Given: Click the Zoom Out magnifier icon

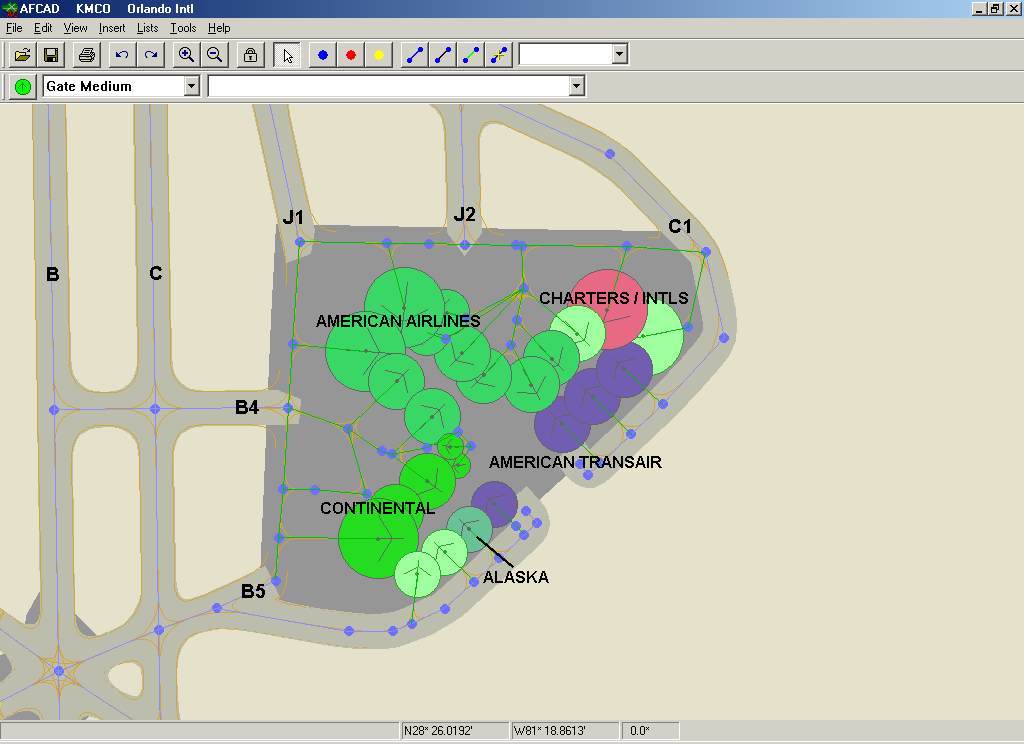Looking at the screenshot, I should point(214,55).
